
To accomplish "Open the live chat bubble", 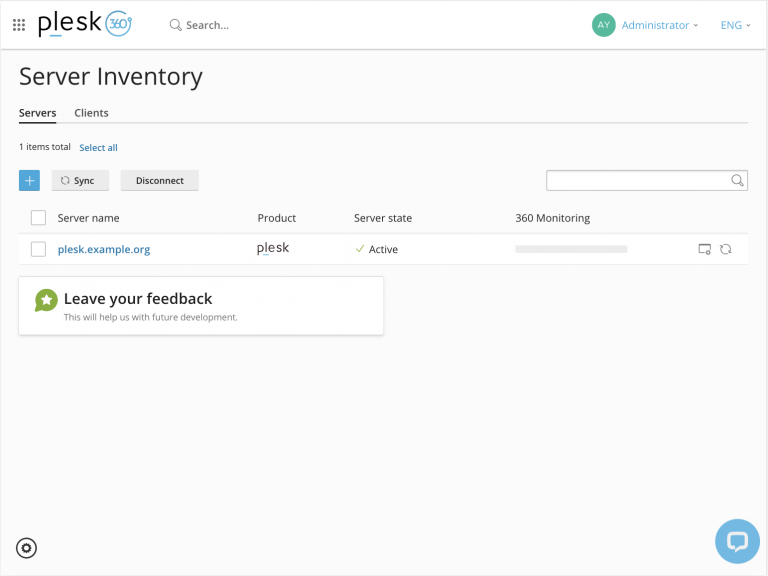I will coord(737,541).
